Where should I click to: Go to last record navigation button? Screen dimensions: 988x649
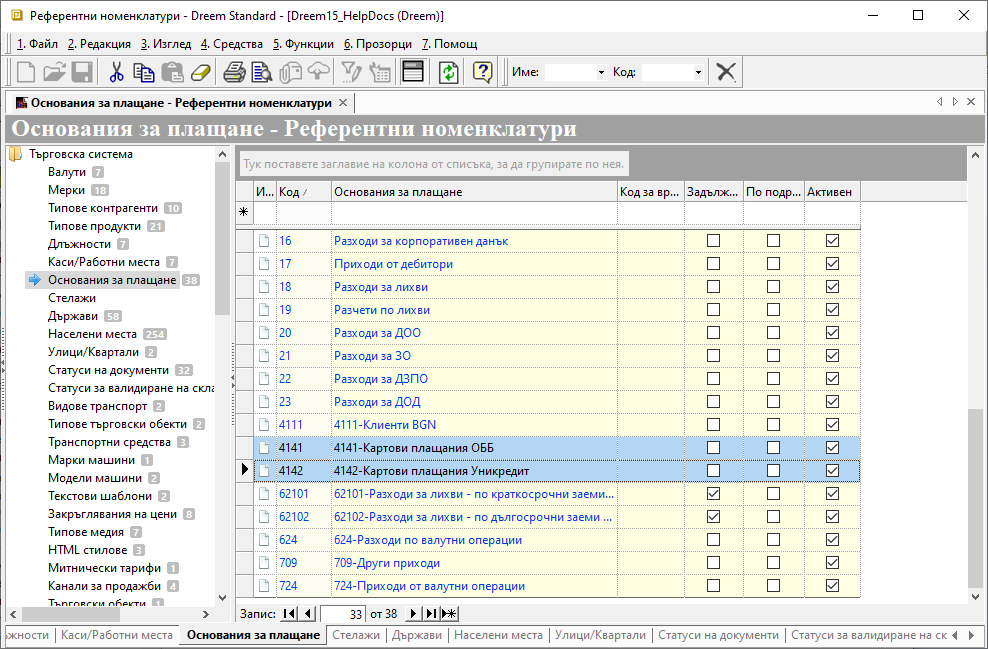(x=430, y=613)
